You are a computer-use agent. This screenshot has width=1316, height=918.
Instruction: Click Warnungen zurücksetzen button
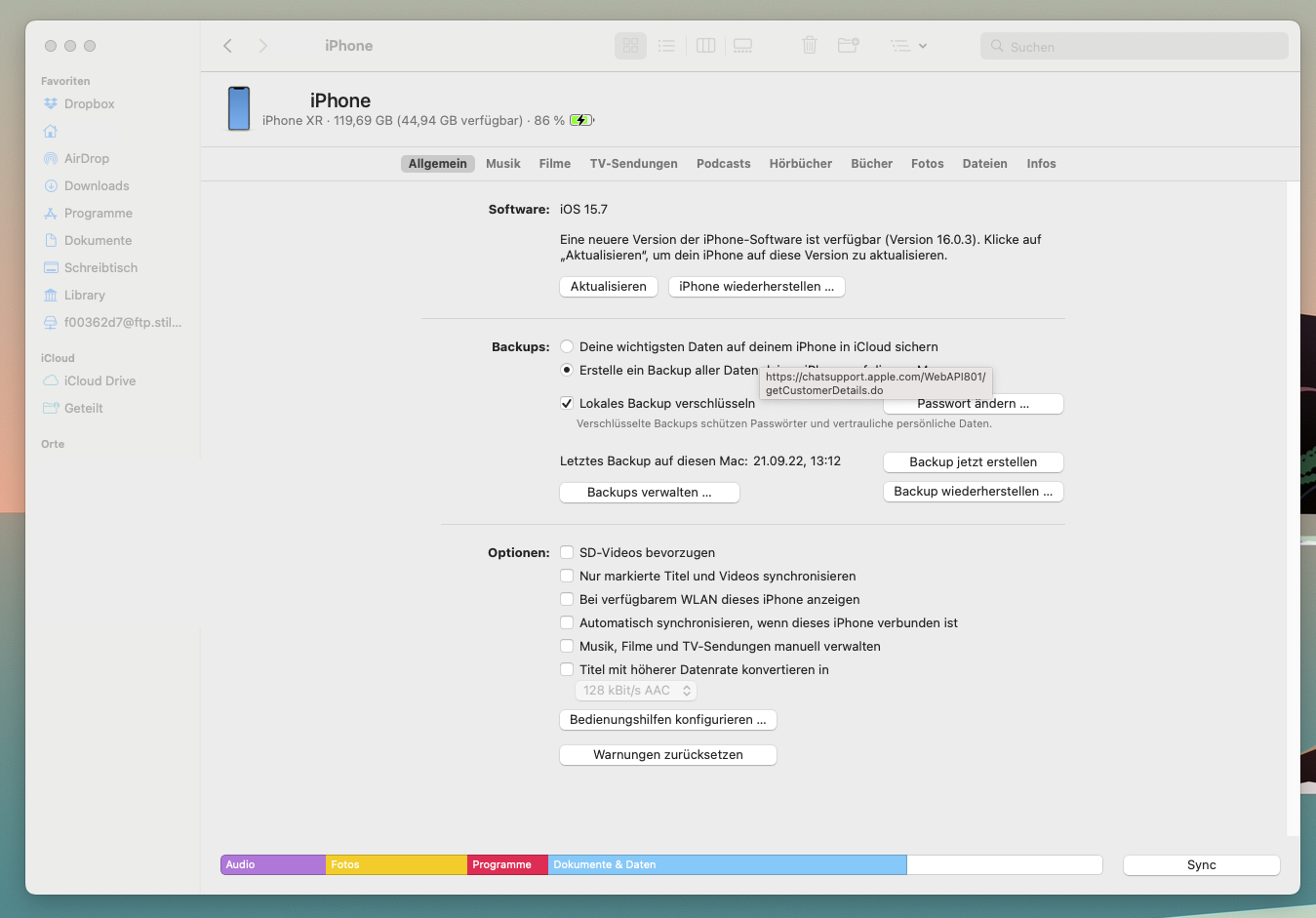[668, 755]
